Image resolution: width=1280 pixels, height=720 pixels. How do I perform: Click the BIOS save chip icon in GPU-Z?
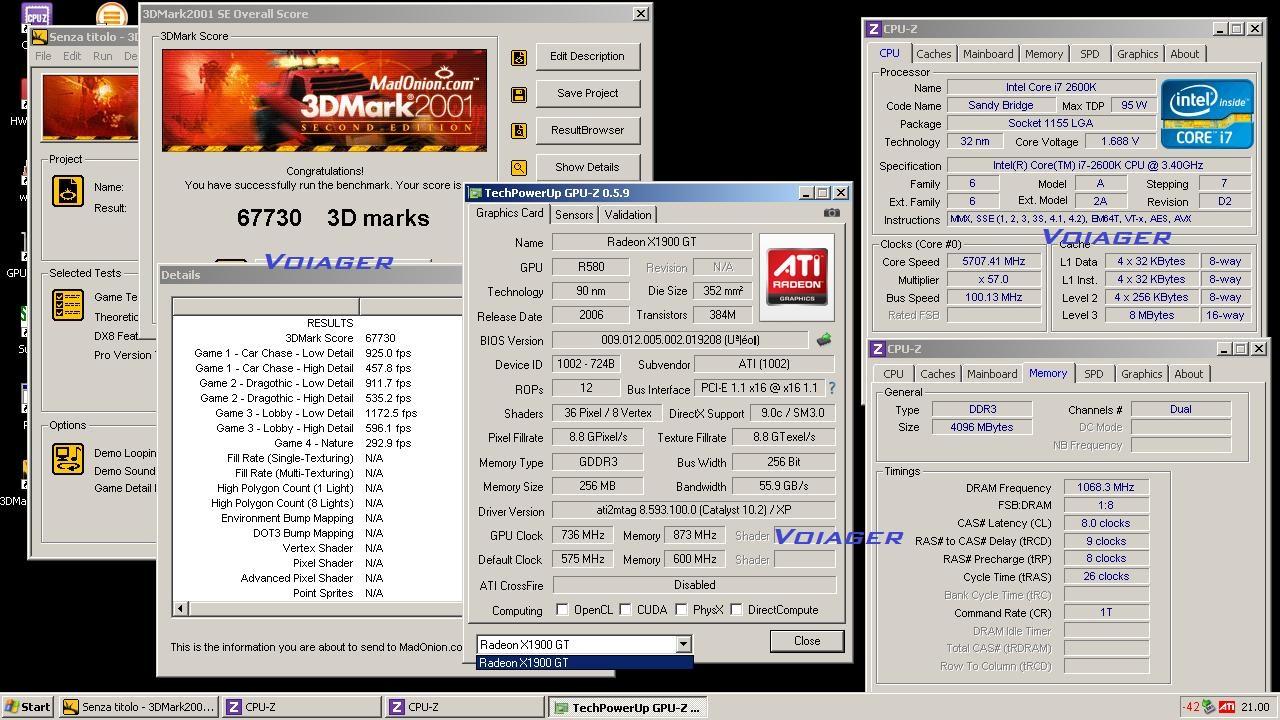point(824,340)
